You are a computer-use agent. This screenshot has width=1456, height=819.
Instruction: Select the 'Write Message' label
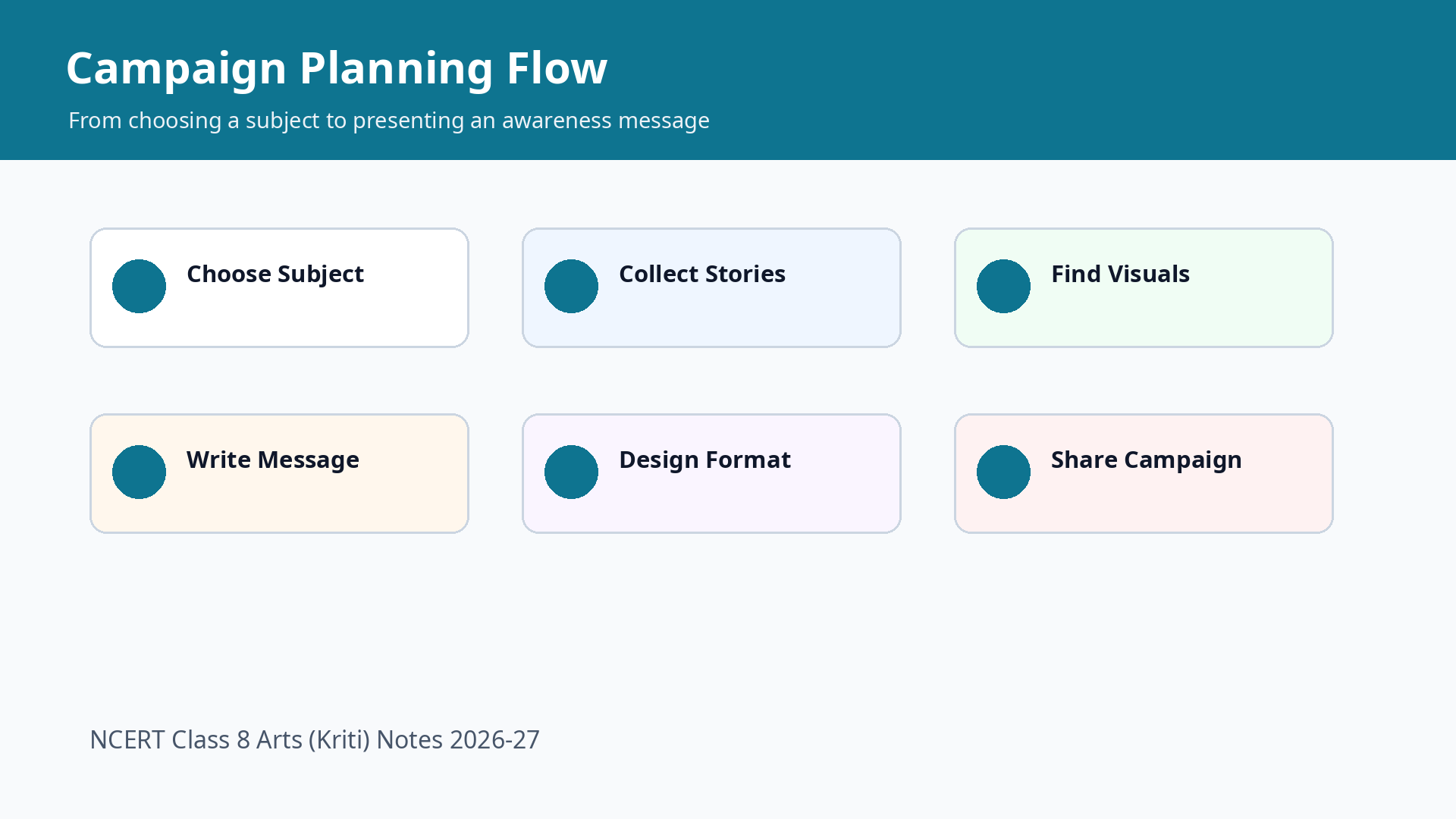click(x=273, y=460)
